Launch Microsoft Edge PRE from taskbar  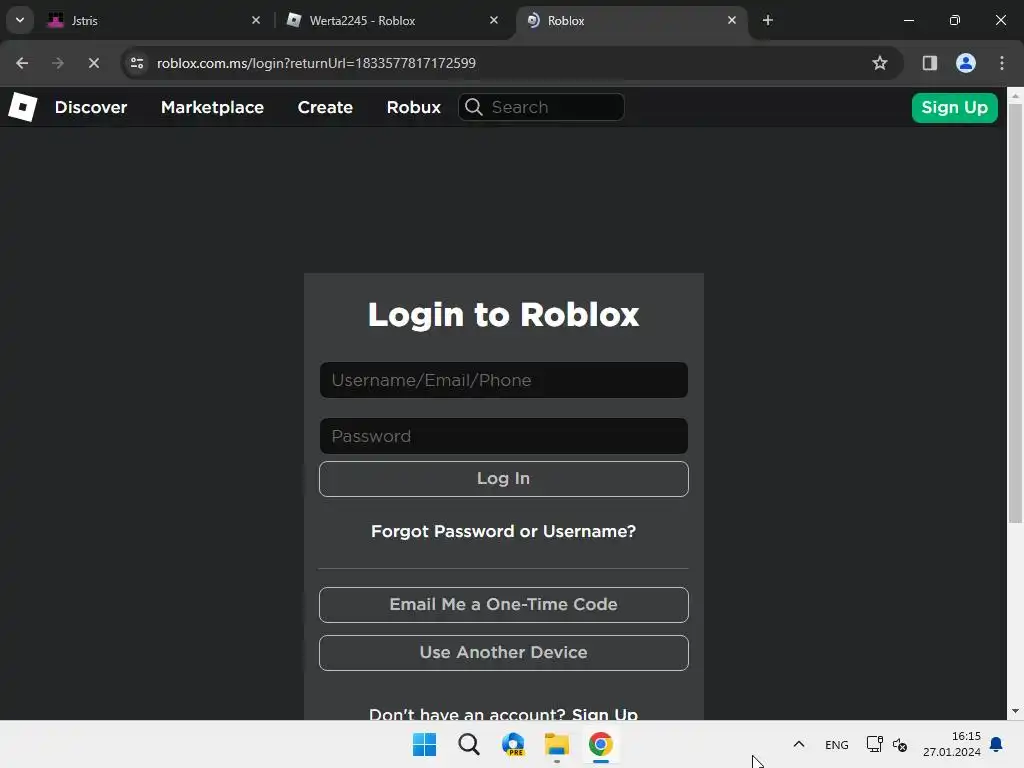(513, 744)
